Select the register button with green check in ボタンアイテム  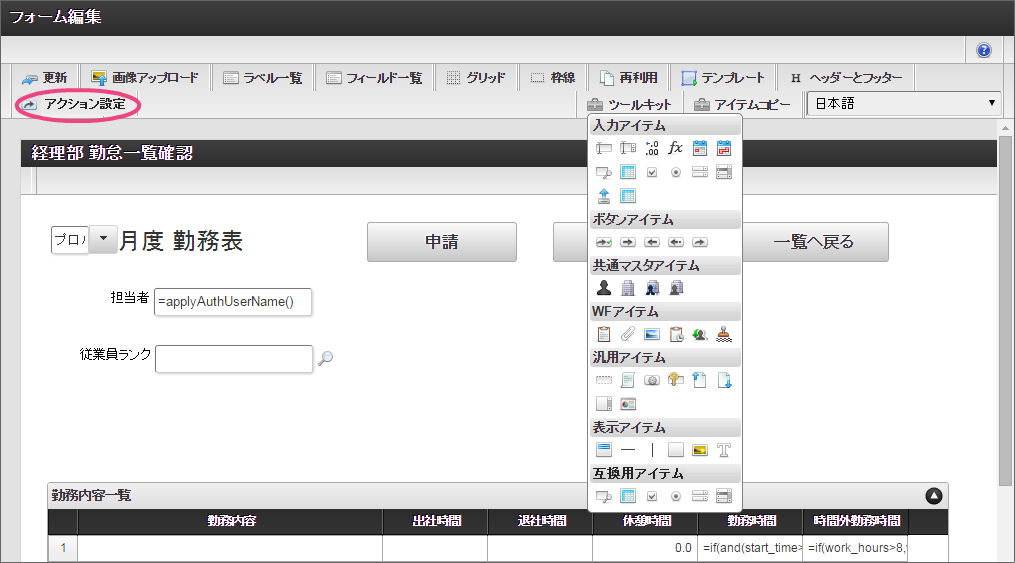pyautogui.click(x=604, y=242)
